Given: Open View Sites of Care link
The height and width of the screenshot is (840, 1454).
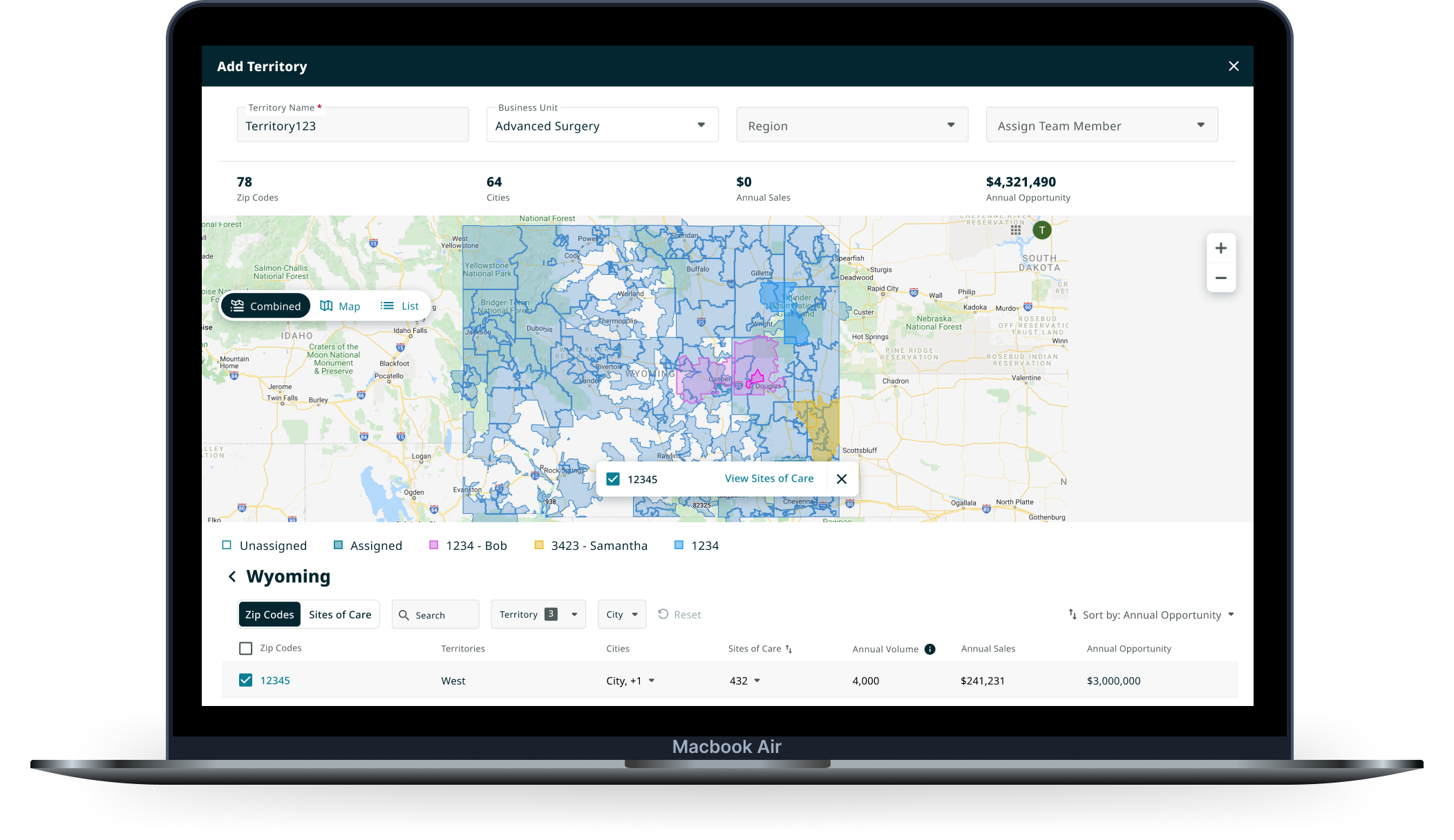Looking at the screenshot, I should click(769, 478).
